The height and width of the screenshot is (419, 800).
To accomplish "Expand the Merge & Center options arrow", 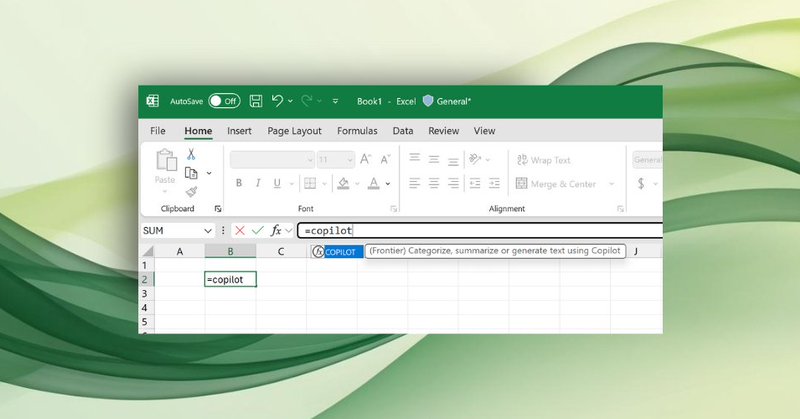I will click(x=612, y=184).
